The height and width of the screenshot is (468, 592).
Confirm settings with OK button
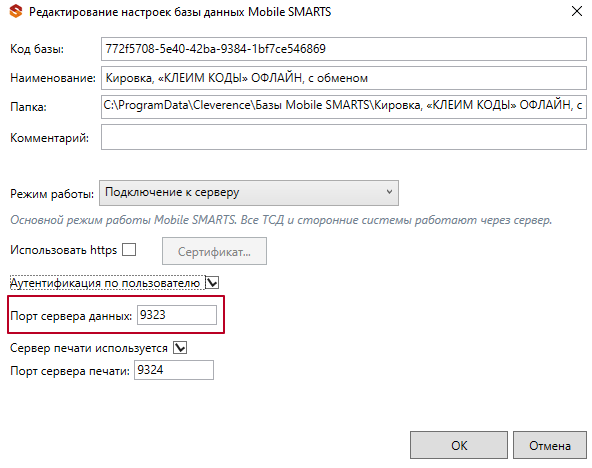coord(459,445)
